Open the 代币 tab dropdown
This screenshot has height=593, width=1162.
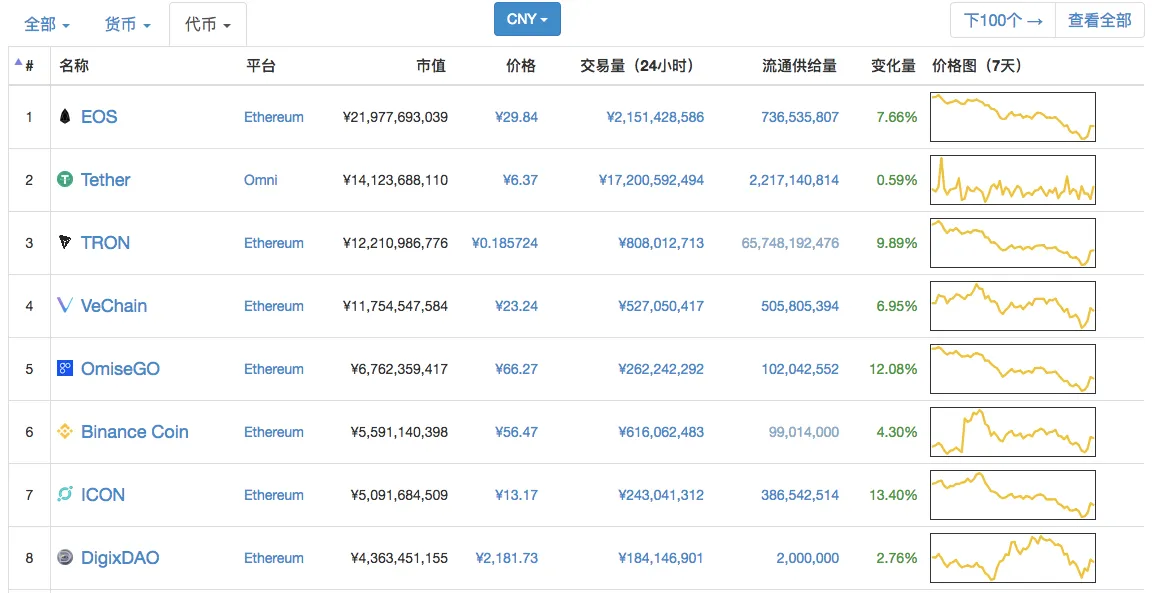click(208, 24)
